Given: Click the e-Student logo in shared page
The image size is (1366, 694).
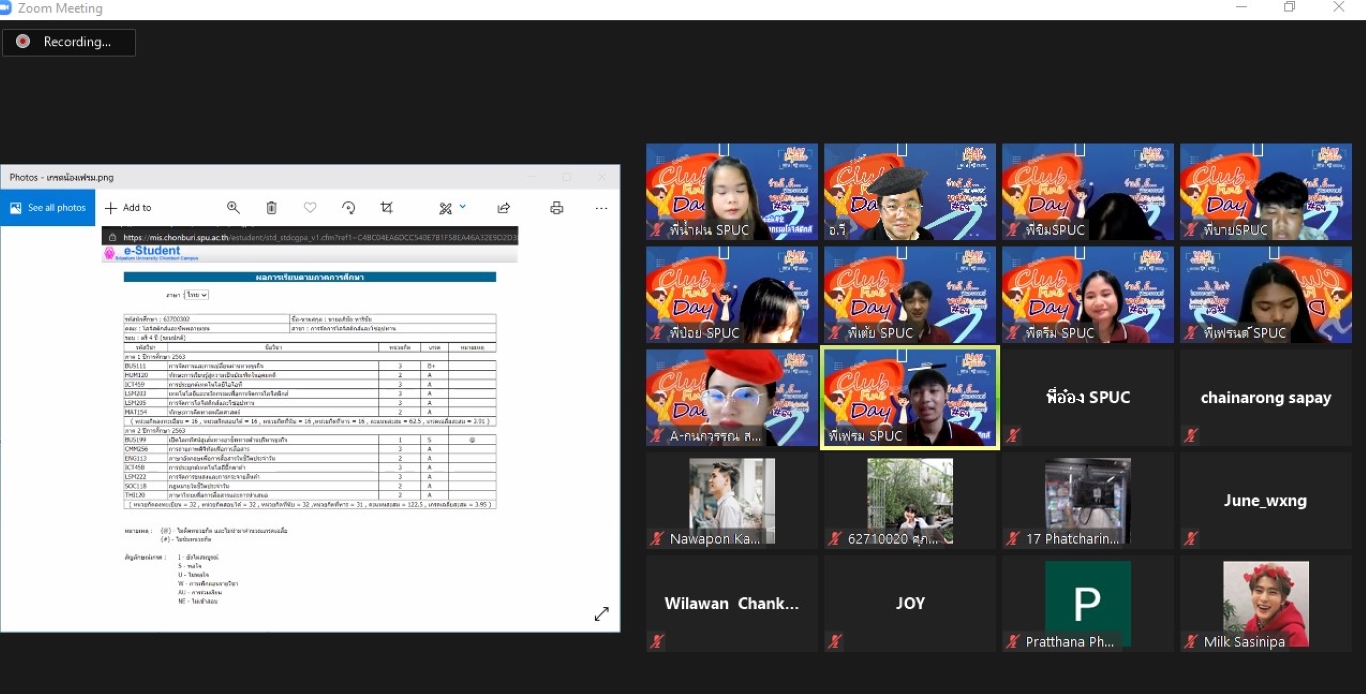Looking at the screenshot, I should pyautogui.click(x=150, y=253).
